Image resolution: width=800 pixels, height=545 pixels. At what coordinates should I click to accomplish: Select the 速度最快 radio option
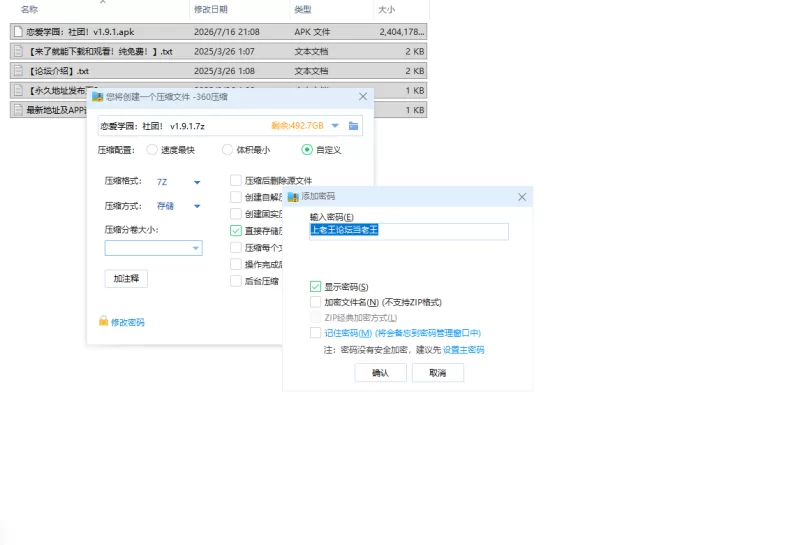(x=152, y=150)
